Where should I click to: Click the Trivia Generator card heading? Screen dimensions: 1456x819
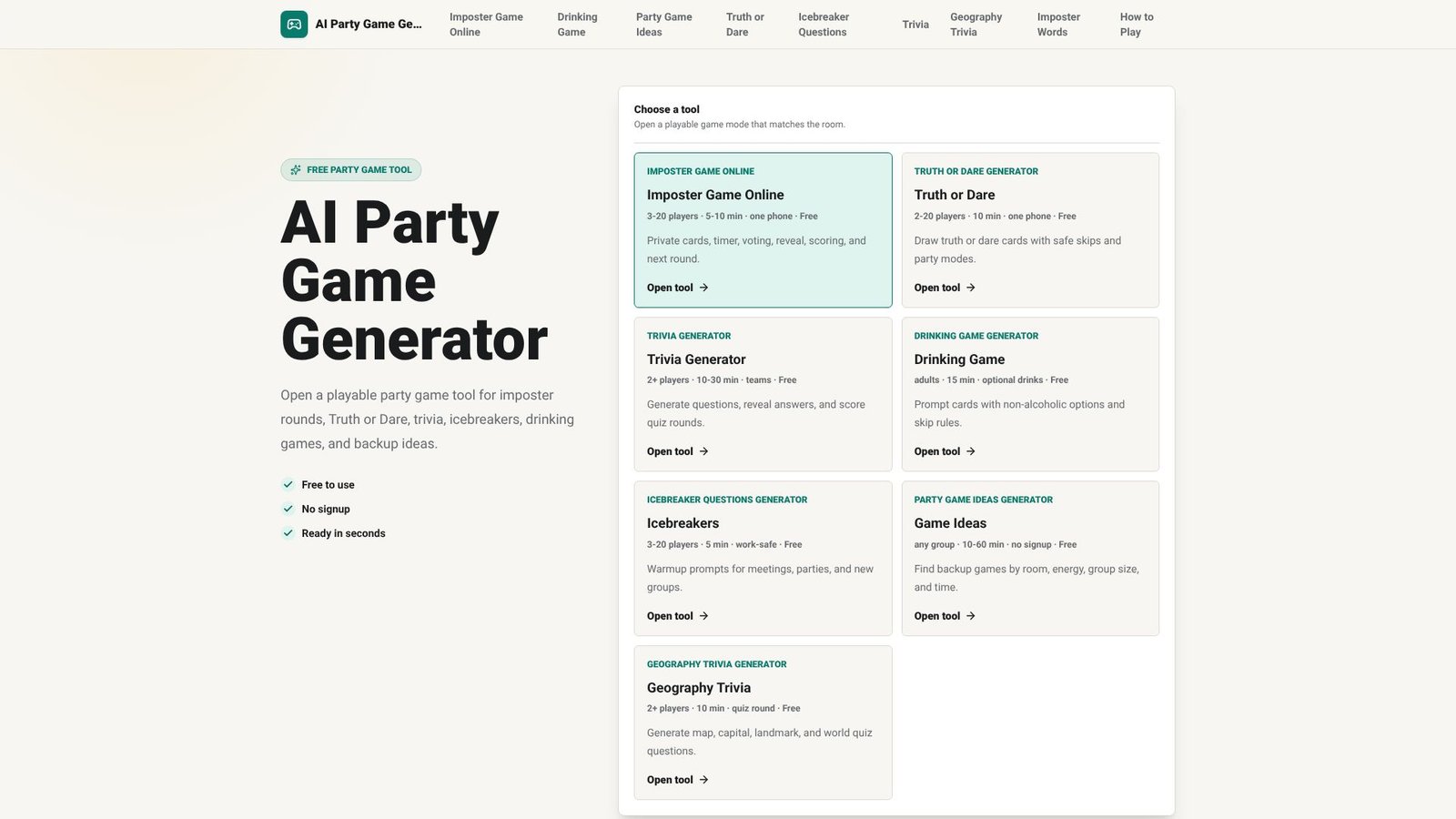click(x=696, y=359)
